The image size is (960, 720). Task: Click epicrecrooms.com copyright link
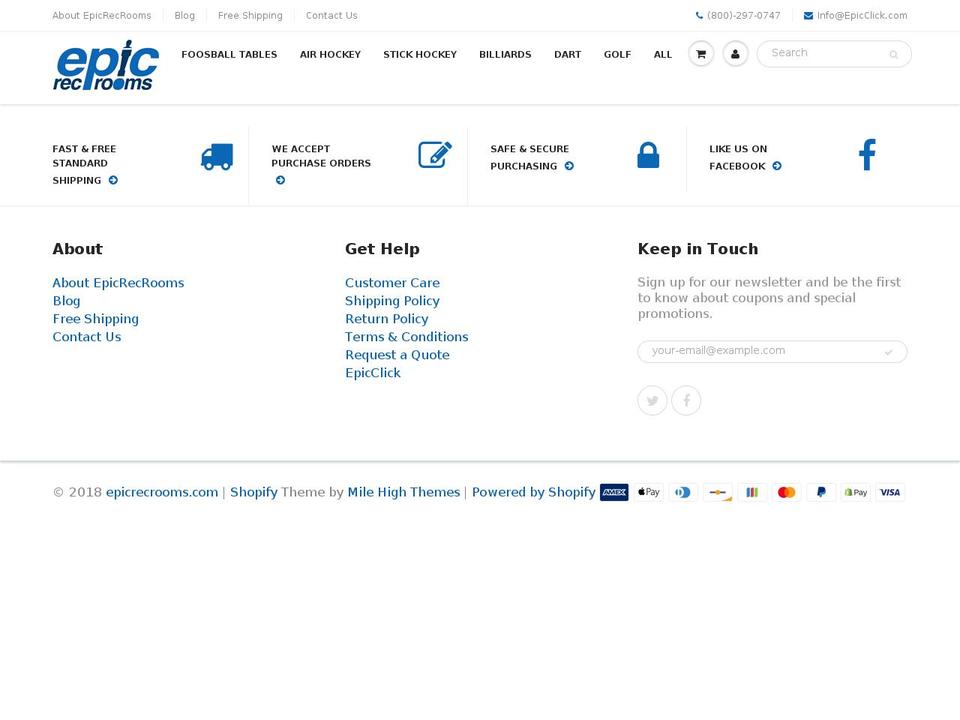[x=162, y=492]
